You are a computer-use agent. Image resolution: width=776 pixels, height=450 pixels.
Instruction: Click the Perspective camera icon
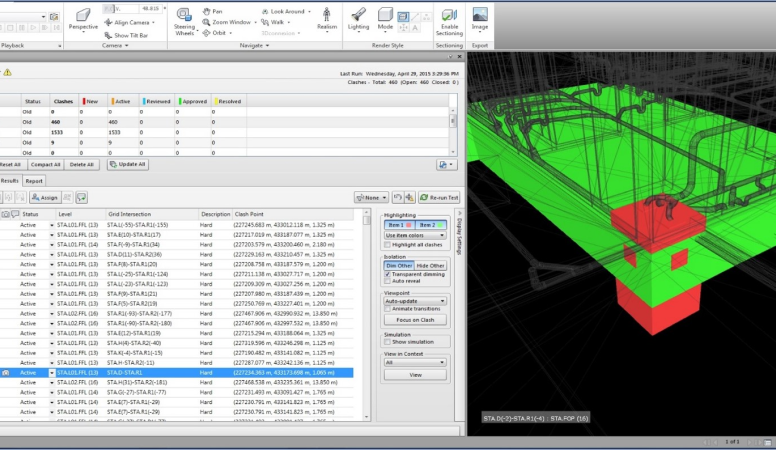click(x=83, y=17)
